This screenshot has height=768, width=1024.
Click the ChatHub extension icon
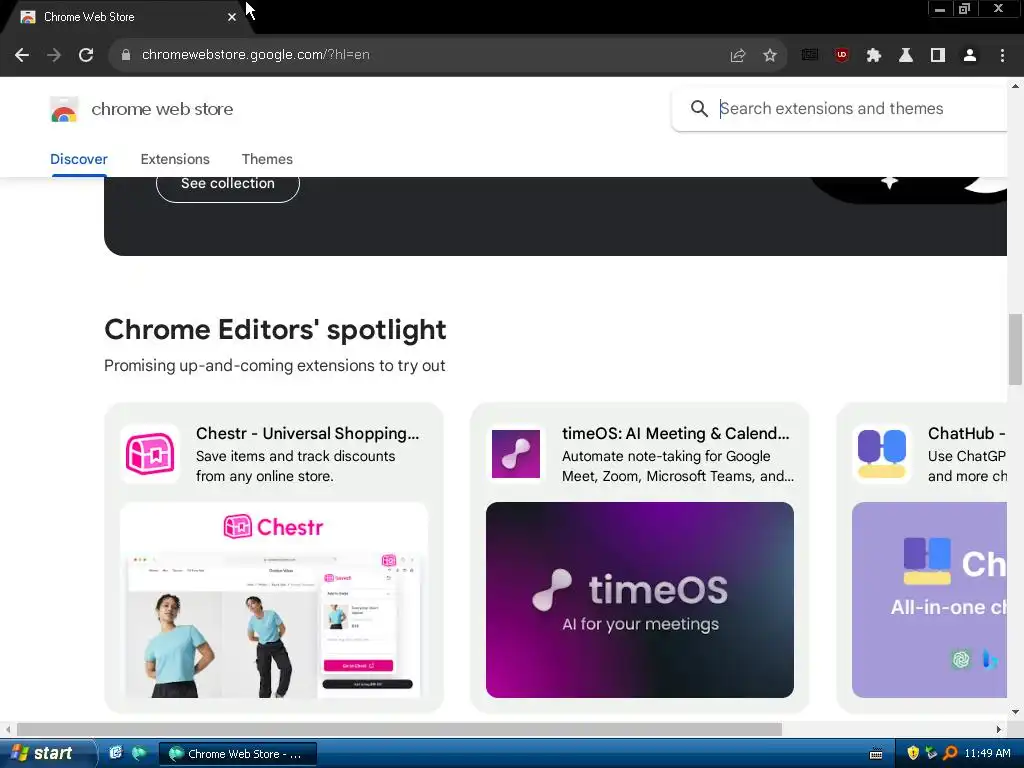[882, 453]
